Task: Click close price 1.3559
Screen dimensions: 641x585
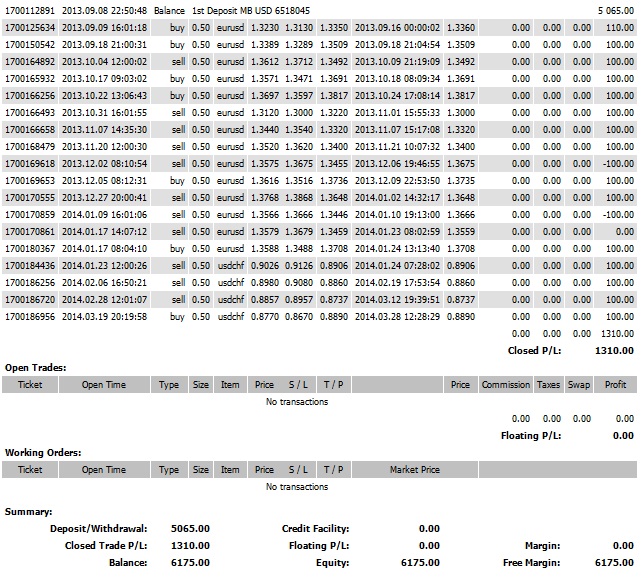Action: [461, 231]
